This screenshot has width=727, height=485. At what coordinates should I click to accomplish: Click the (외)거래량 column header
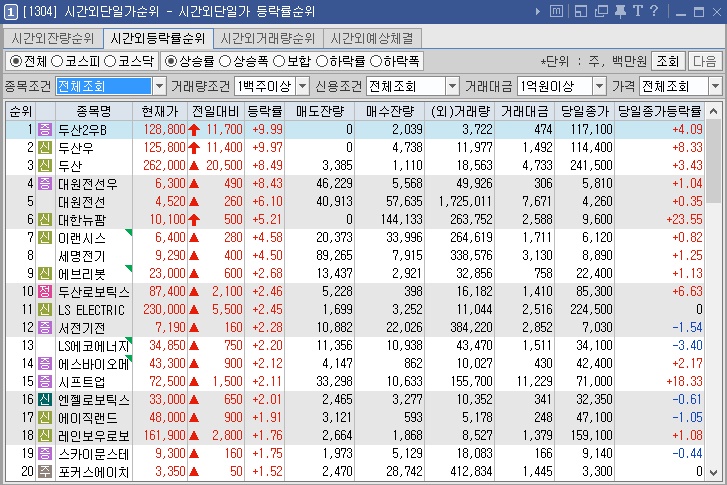[460, 111]
